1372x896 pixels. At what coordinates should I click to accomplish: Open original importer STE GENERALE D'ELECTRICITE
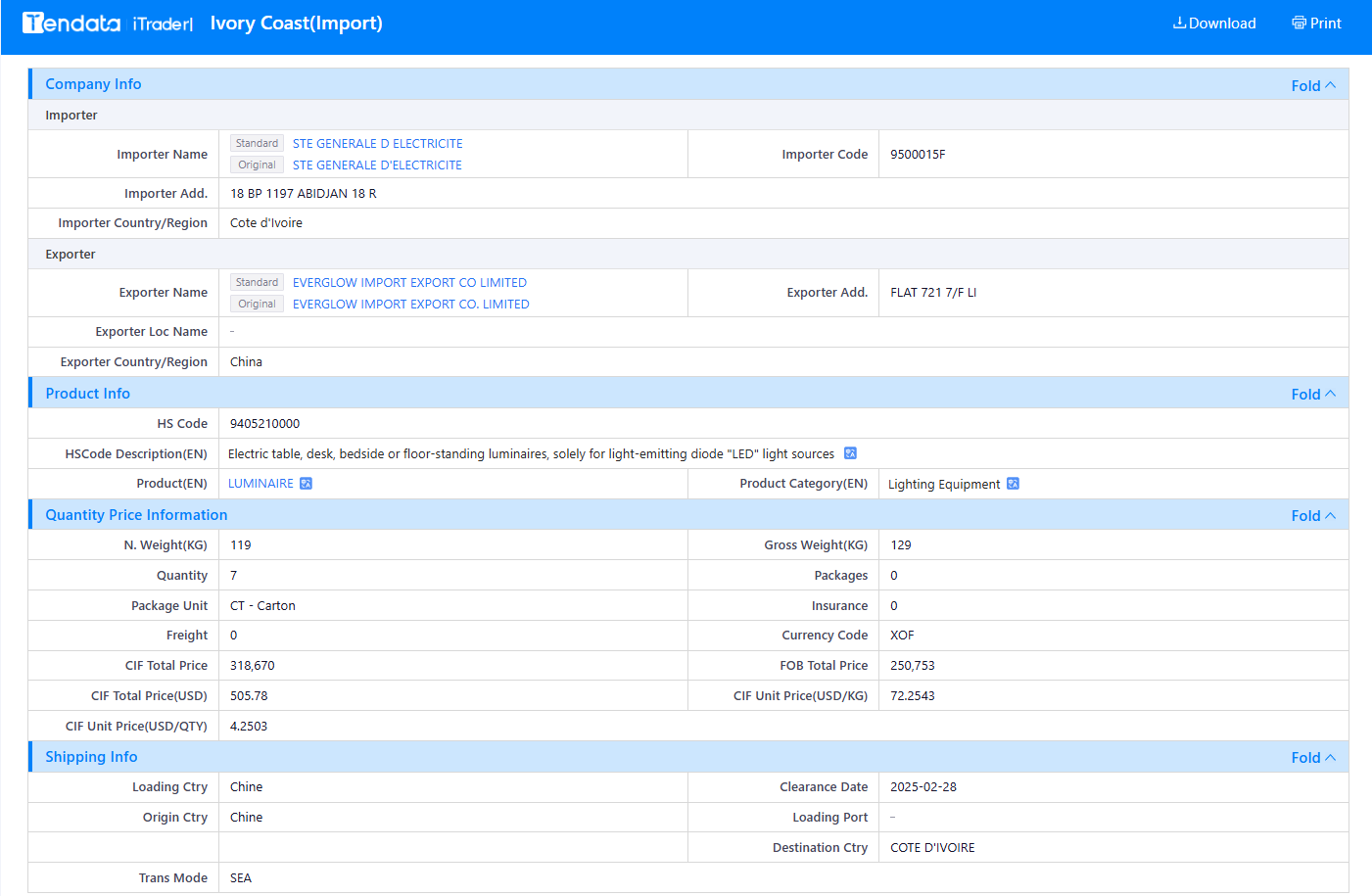pyautogui.click(x=377, y=165)
